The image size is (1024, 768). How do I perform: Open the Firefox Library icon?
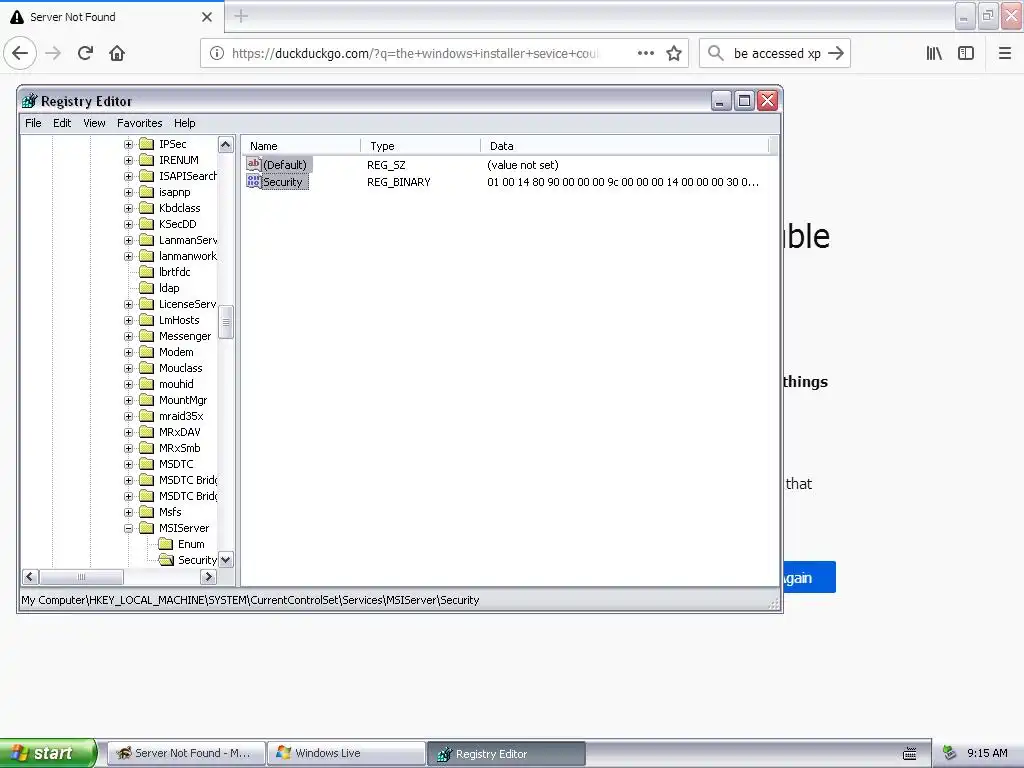pos(934,53)
